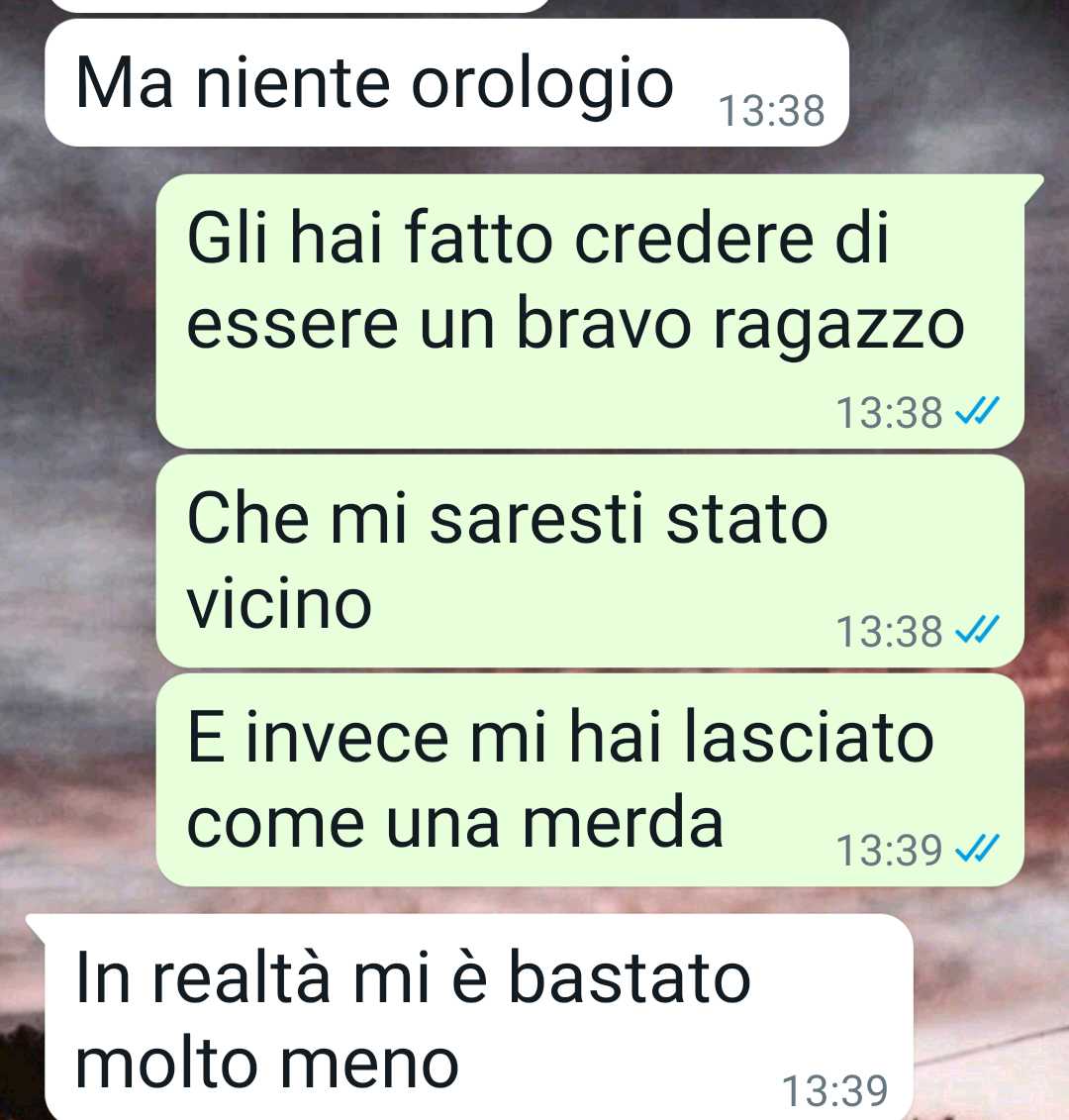Click the word 'ragazzo' in green bubble
This screenshot has width=1069, height=1120.
[839, 326]
